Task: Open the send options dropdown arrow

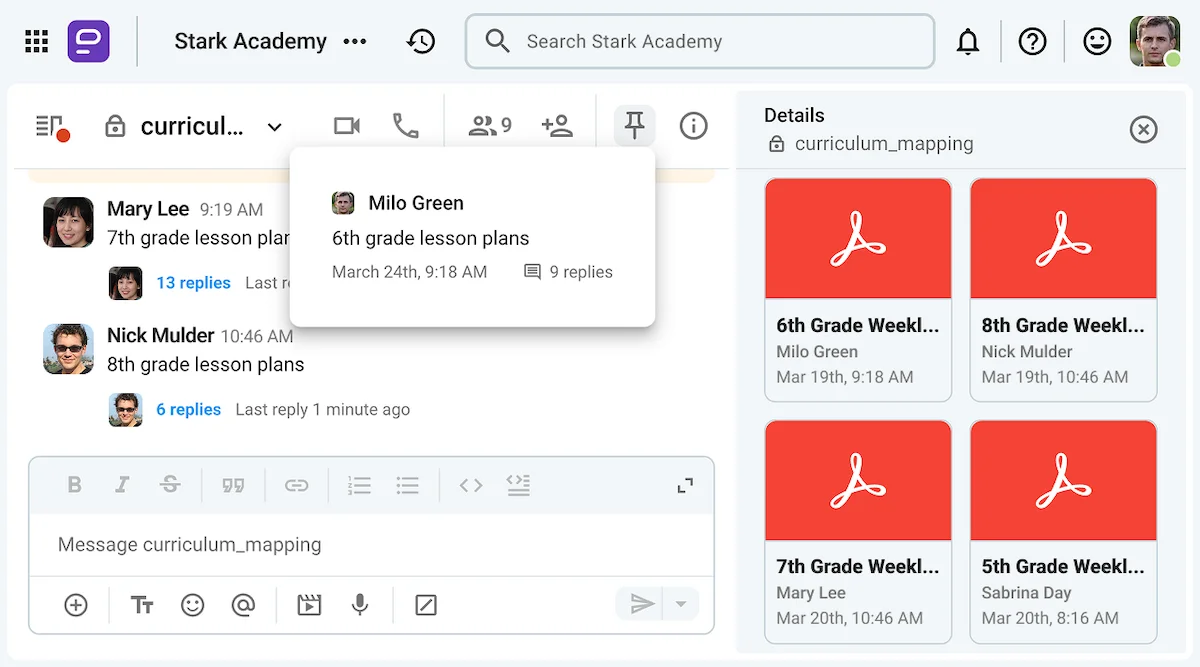Action: click(x=681, y=605)
